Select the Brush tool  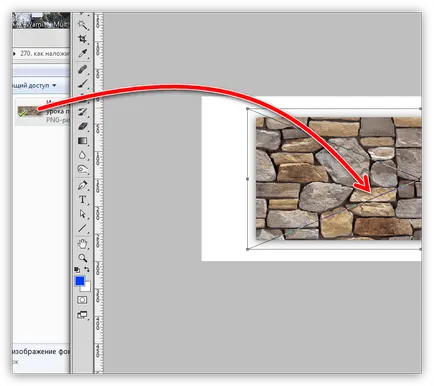pyautogui.click(x=82, y=84)
